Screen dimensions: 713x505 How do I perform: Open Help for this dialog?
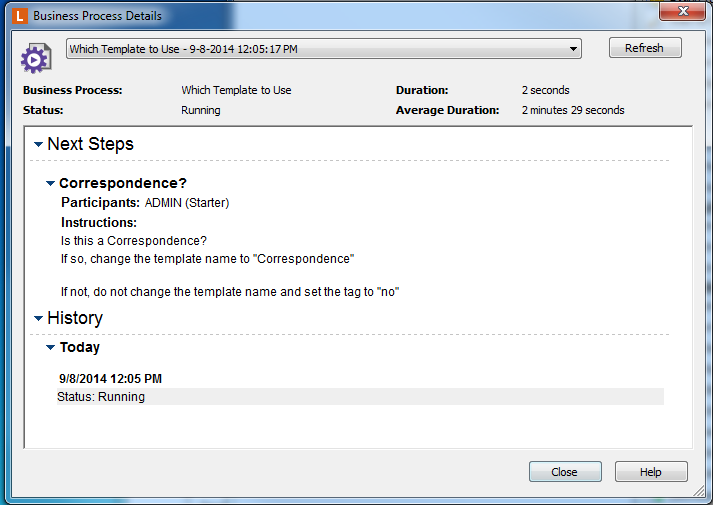pyautogui.click(x=651, y=472)
